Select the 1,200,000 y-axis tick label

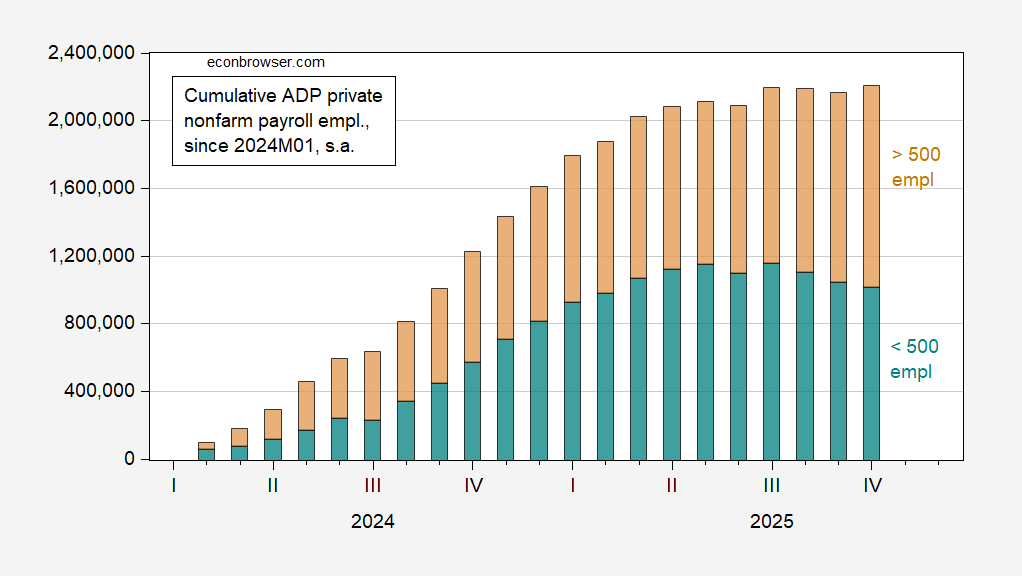click(93, 256)
